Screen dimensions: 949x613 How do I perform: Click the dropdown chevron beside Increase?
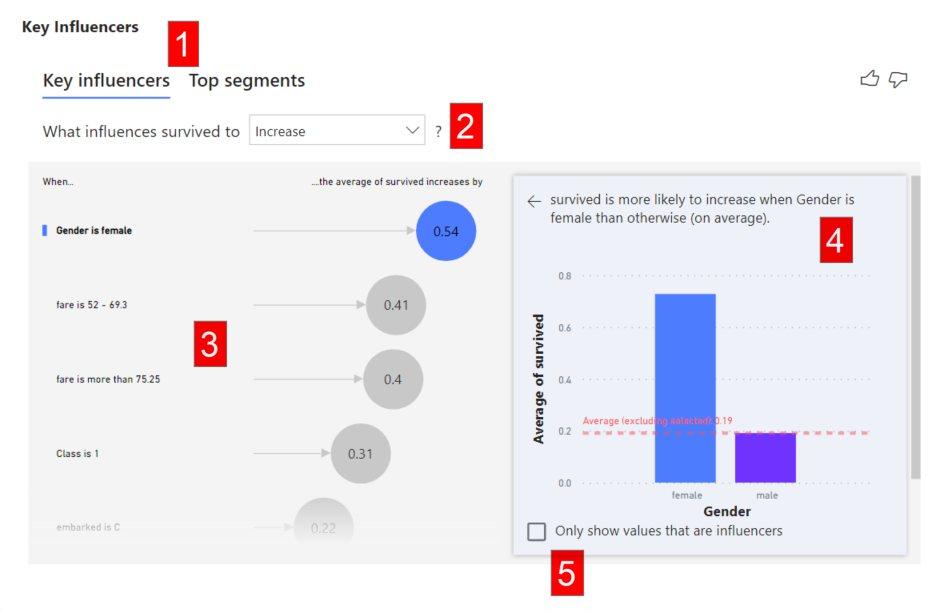click(412, 130)
